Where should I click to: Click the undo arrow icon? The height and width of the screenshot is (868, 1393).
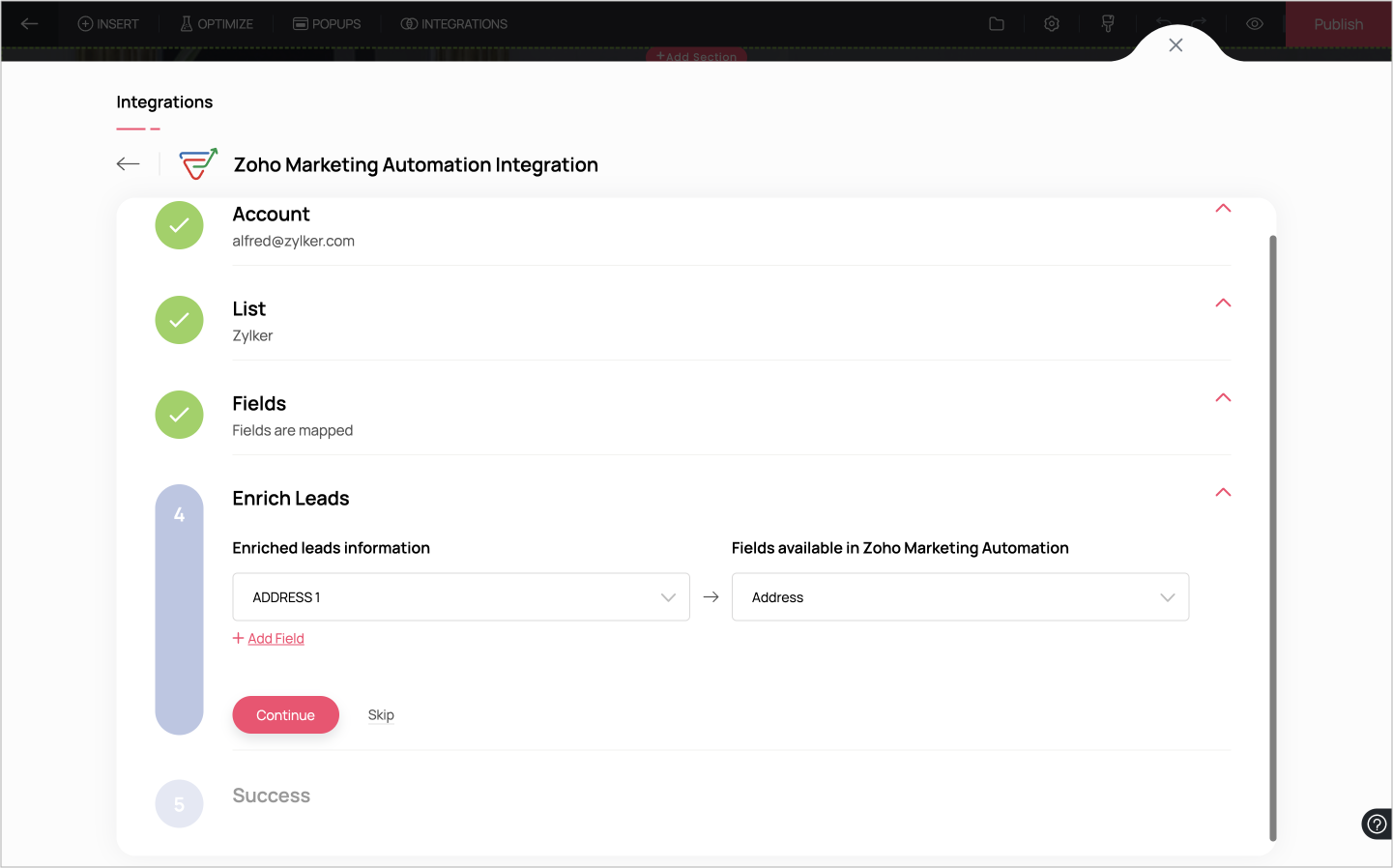tap(1164, 23)
